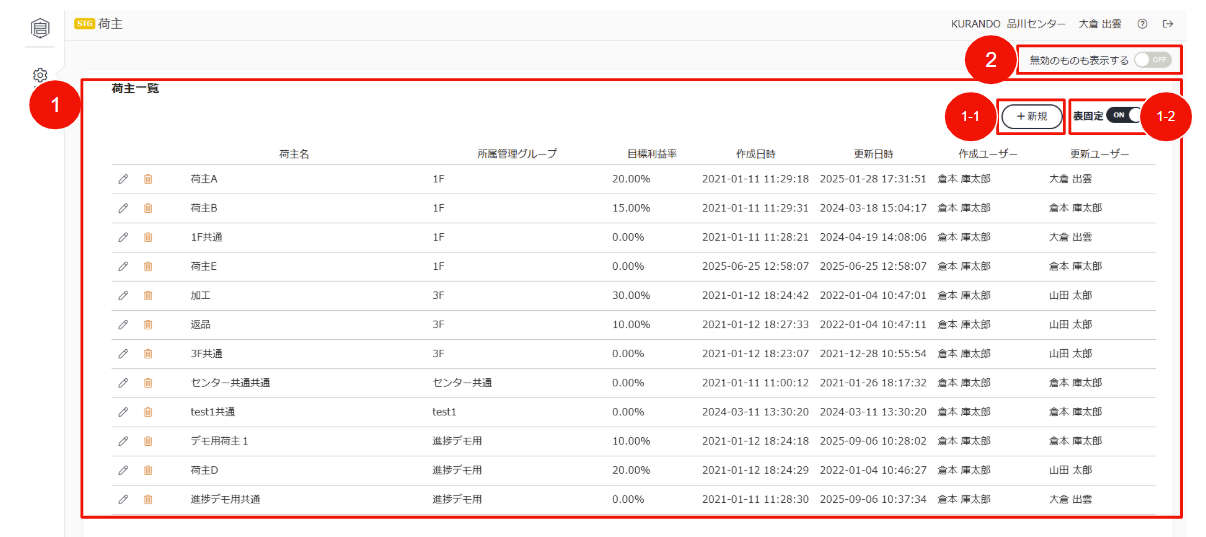Click the 大倉 出雲 user name
This screenshot has height=537, width=1206.
(x=1100, y=23)
